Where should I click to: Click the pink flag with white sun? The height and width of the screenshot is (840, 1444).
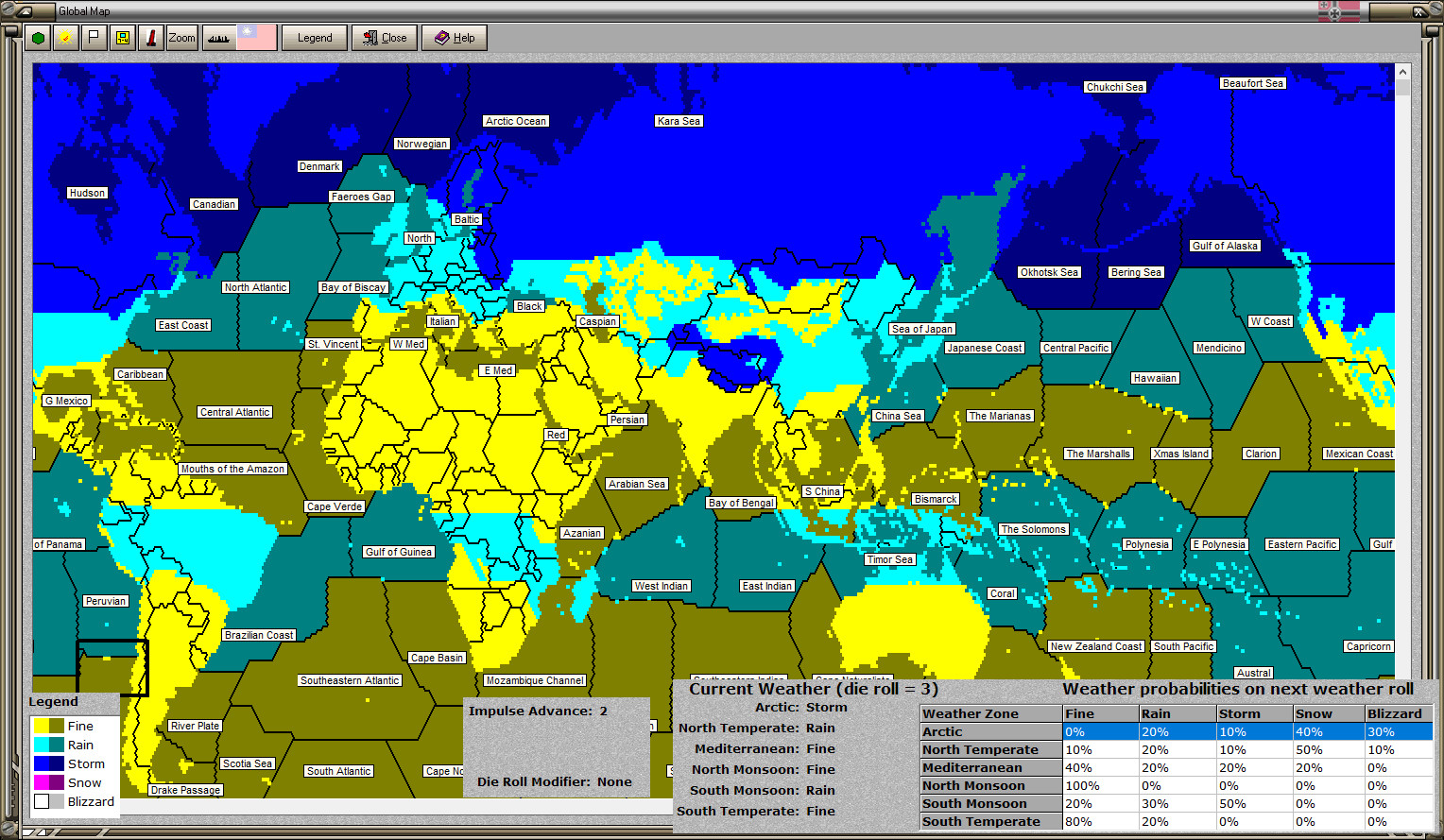coord(256,38)
